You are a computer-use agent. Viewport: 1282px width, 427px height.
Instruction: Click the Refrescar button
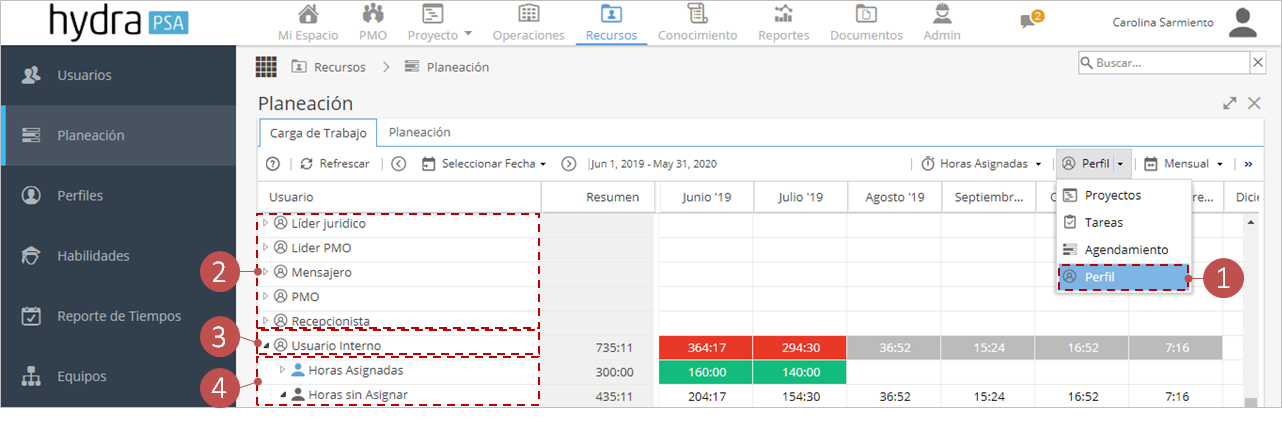[335, 164]
